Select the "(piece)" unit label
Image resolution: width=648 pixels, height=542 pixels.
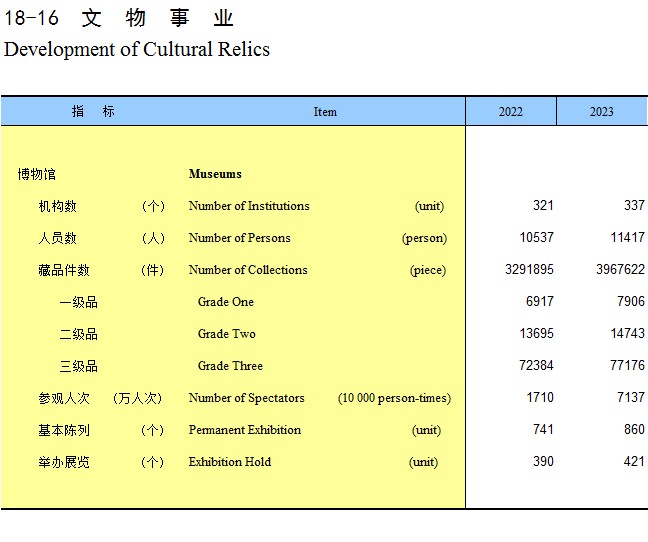pyautogui.click(x=428, y=270)
